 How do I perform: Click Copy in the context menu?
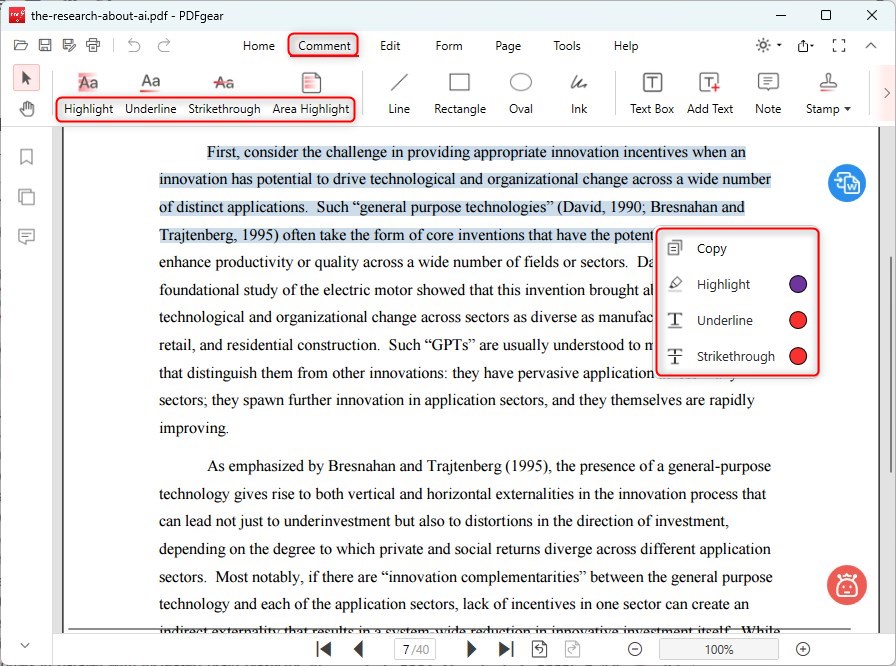[712, 248]
